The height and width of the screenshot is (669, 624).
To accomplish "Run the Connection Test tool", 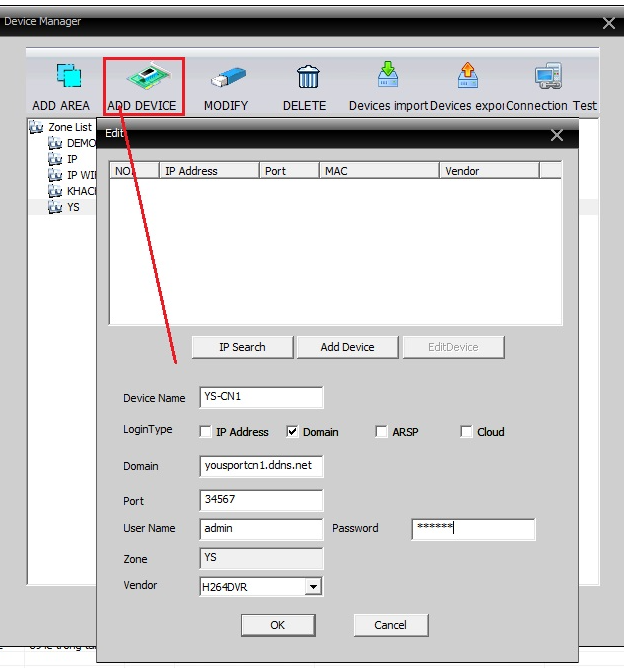I will [x=548, y=78].
